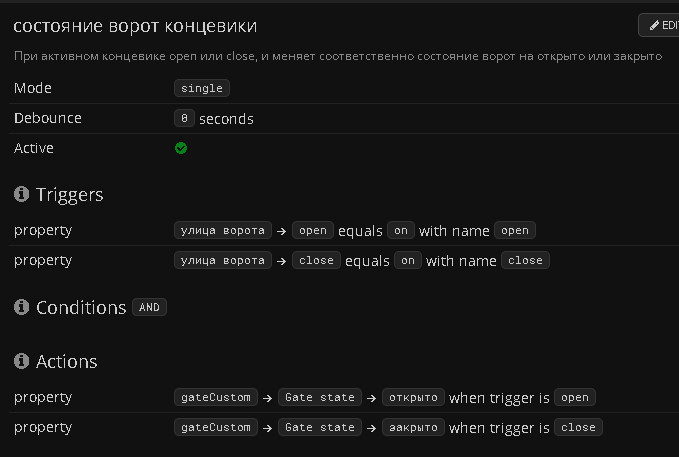Click 'улица ворота' device in the open trigger row

pos(222,230)
